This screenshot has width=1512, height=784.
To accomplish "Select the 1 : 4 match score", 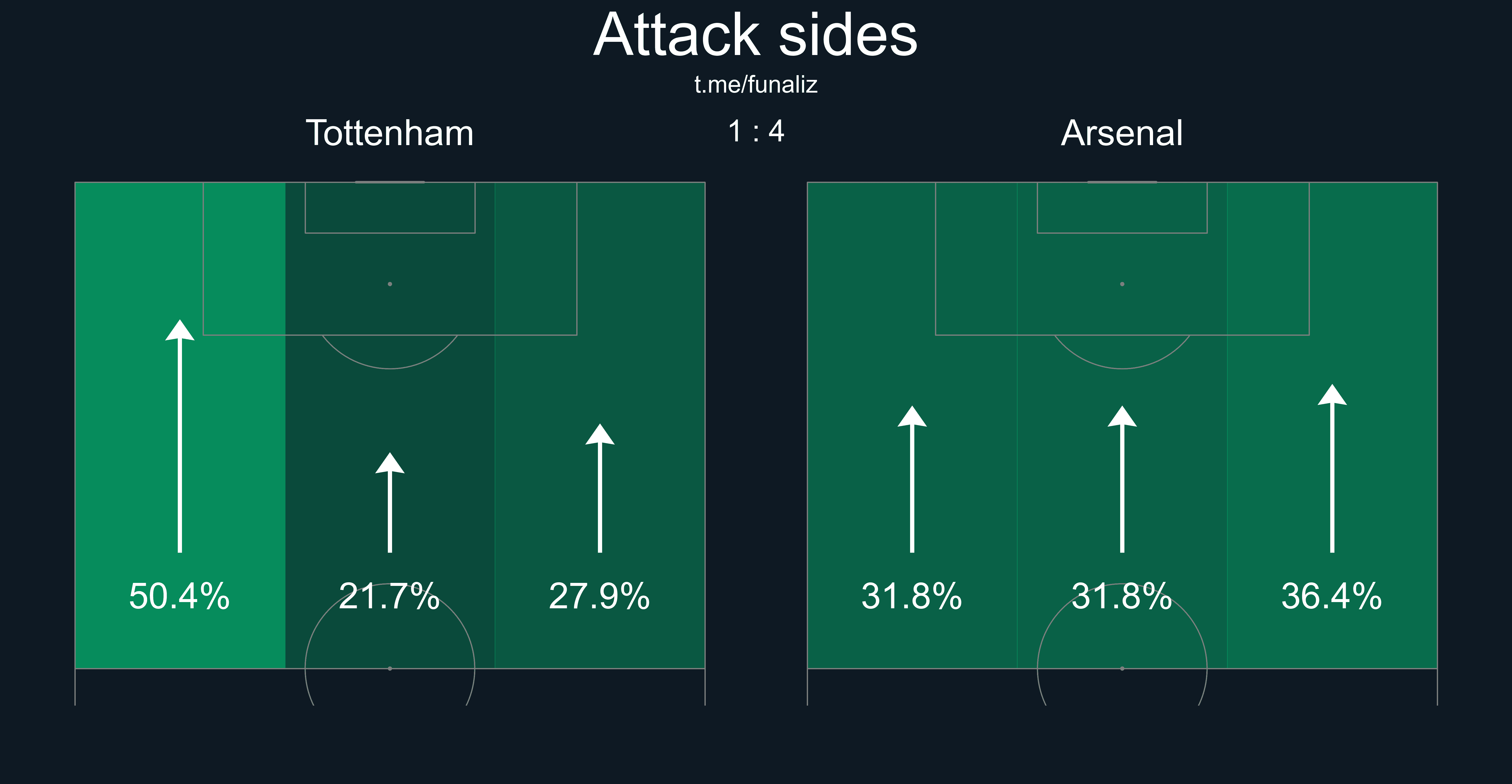I will tap(756, 131).
